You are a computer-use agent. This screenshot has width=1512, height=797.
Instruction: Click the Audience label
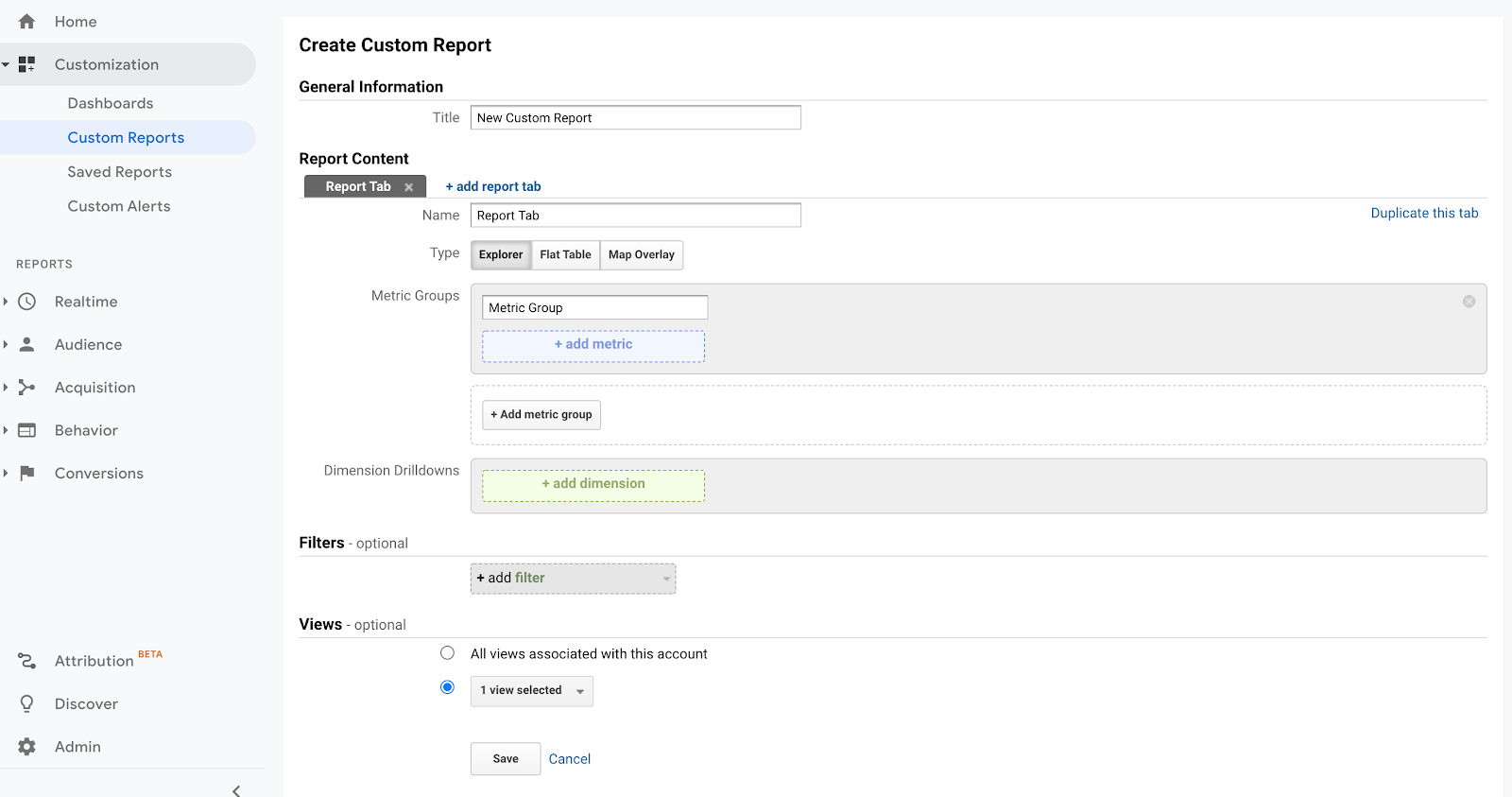coord(88,345)
